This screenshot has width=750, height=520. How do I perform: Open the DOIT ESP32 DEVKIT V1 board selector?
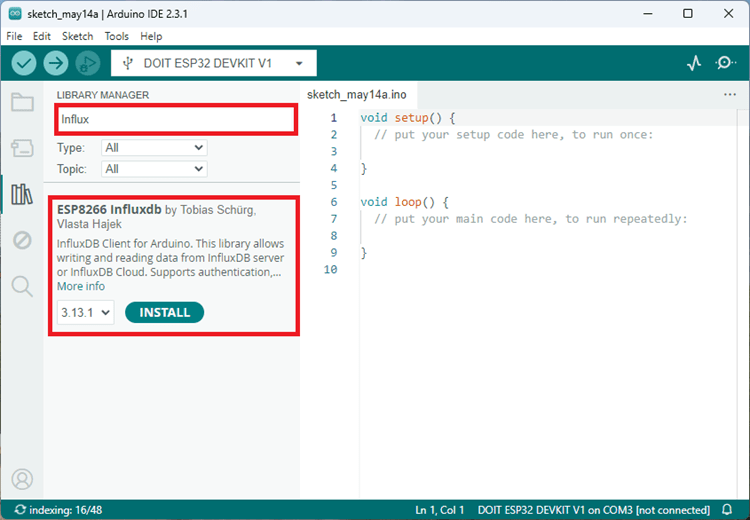[213, 63]
